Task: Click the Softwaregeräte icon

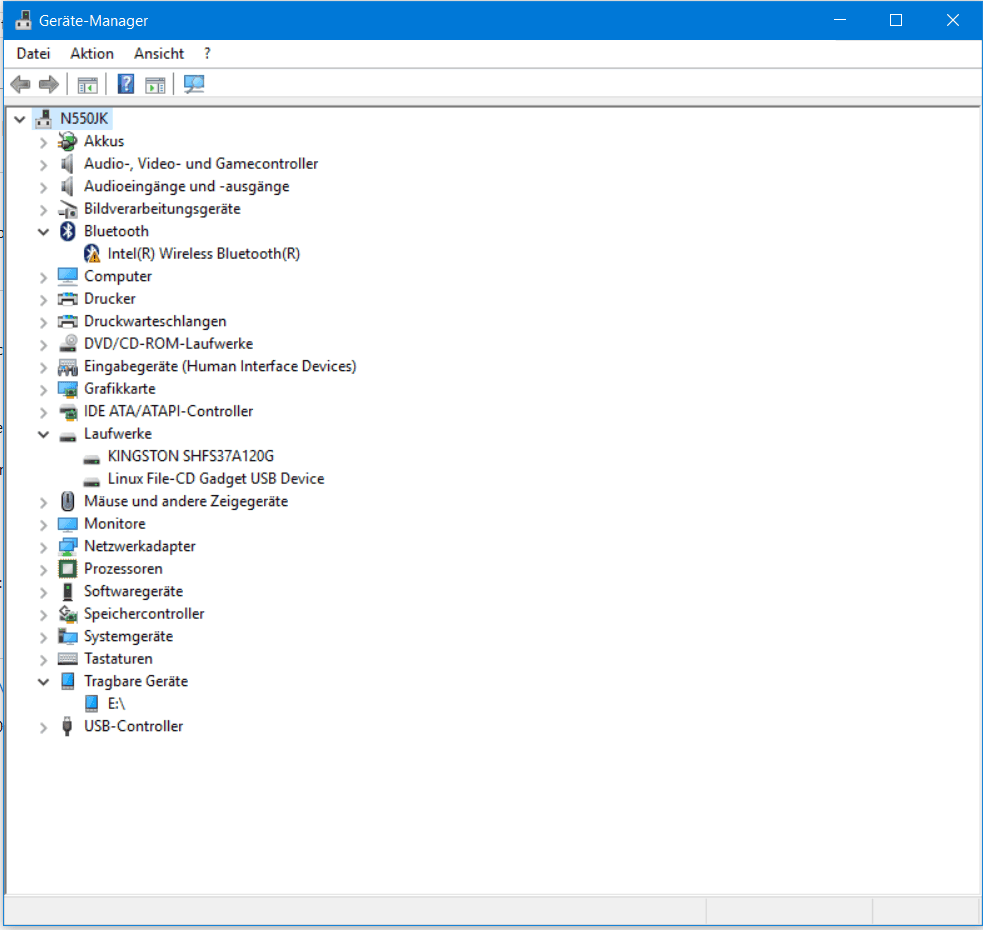Action: tap(68, 591)
